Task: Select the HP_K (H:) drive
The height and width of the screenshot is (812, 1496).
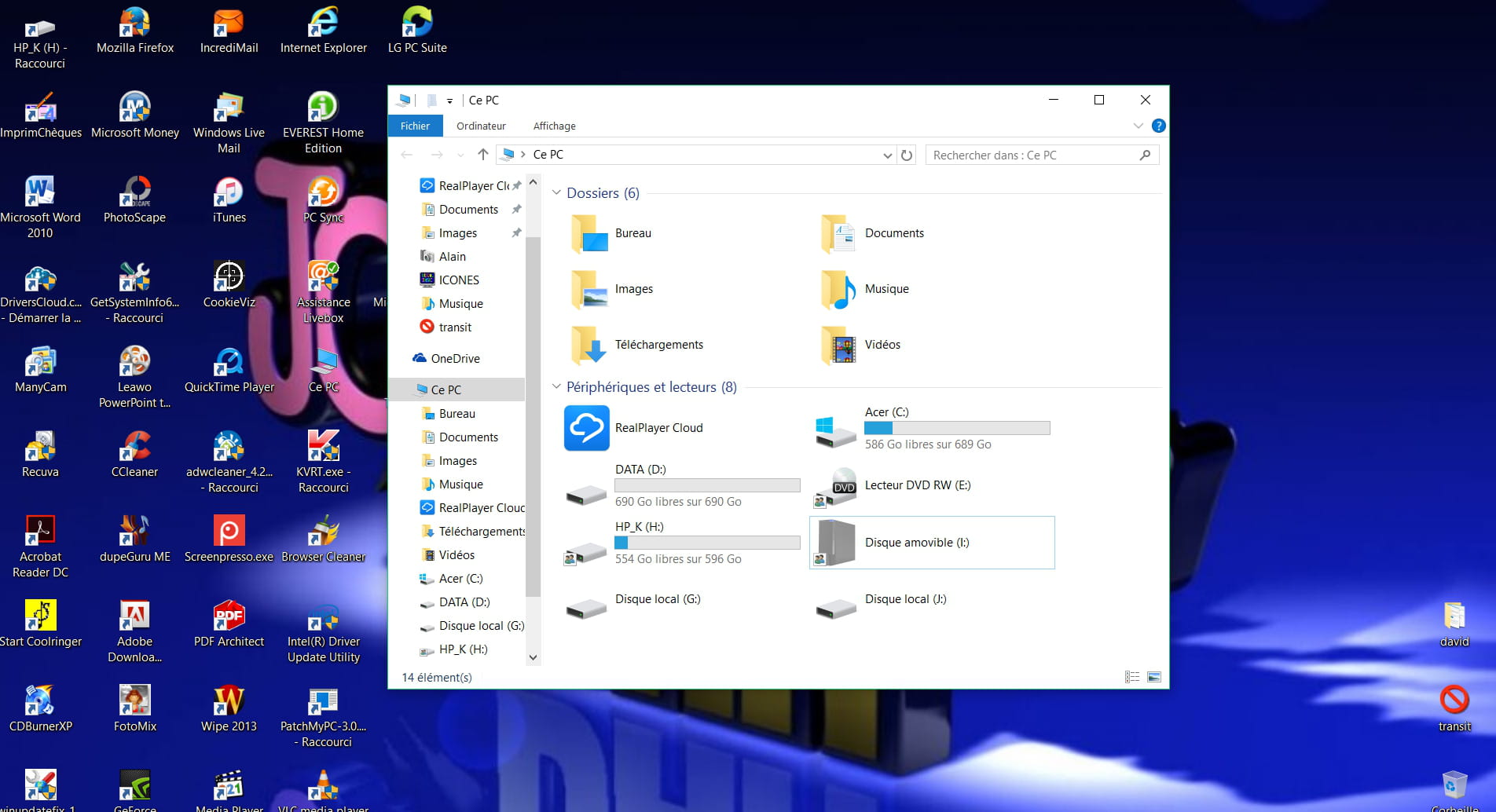Action: click(x=682, y=543)
